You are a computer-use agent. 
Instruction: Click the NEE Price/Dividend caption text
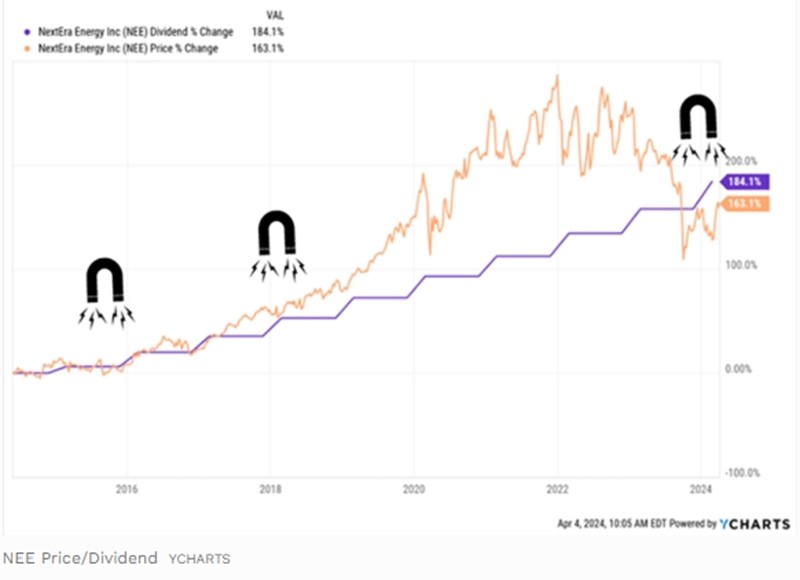tap(80, 558)
